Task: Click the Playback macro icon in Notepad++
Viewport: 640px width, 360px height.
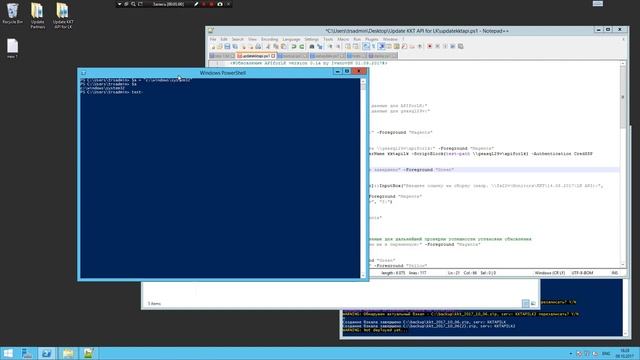Action: tap(445, 47)
